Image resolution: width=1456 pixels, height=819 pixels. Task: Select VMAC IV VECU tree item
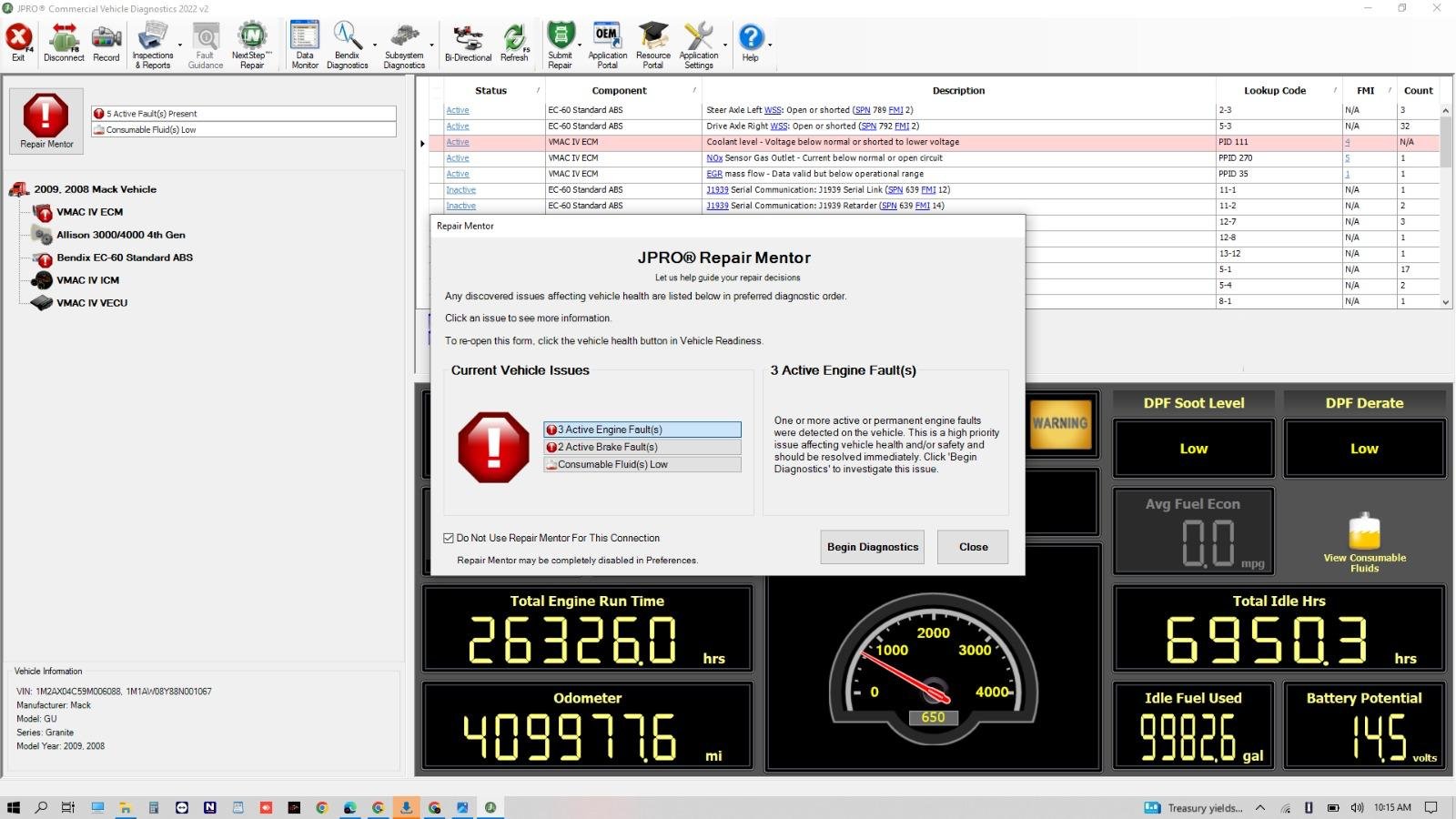92,303
